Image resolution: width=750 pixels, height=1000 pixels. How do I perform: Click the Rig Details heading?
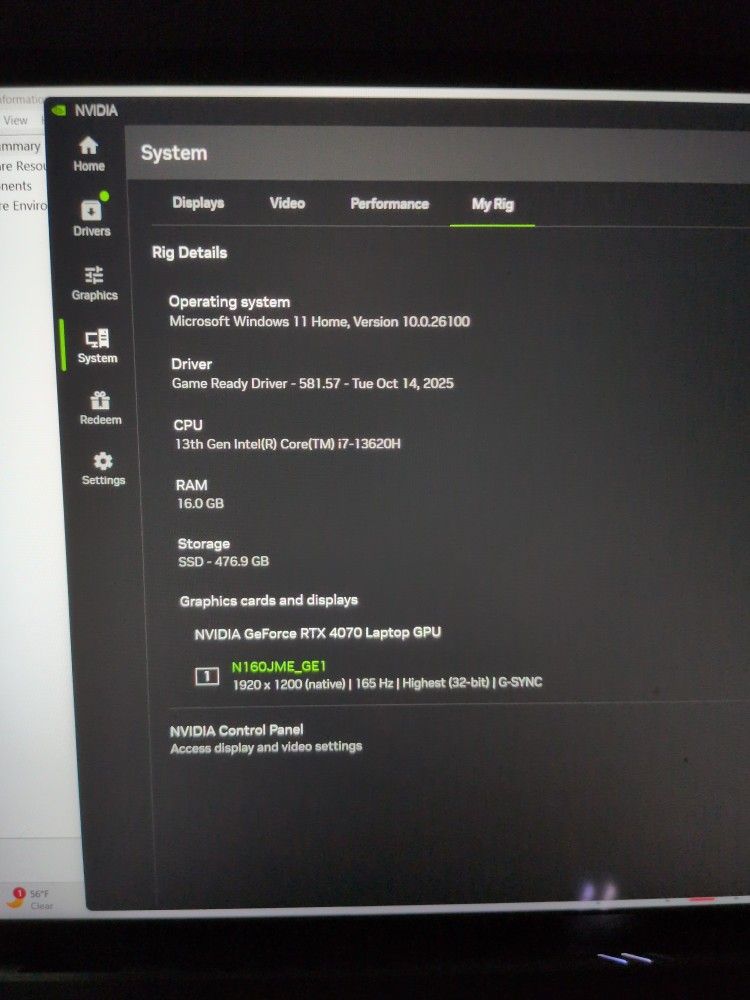coord(189,253)
